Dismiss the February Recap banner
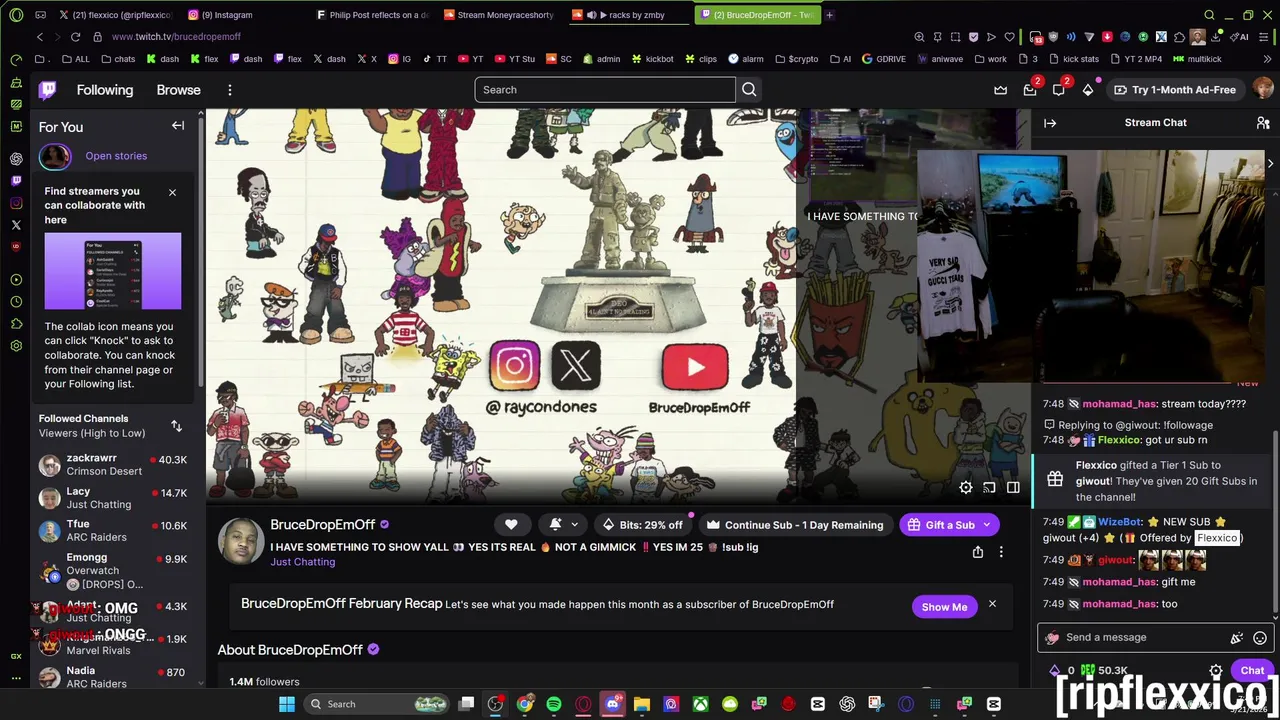Viewport: 1280px width, 720px height. [x=992, y=604]
